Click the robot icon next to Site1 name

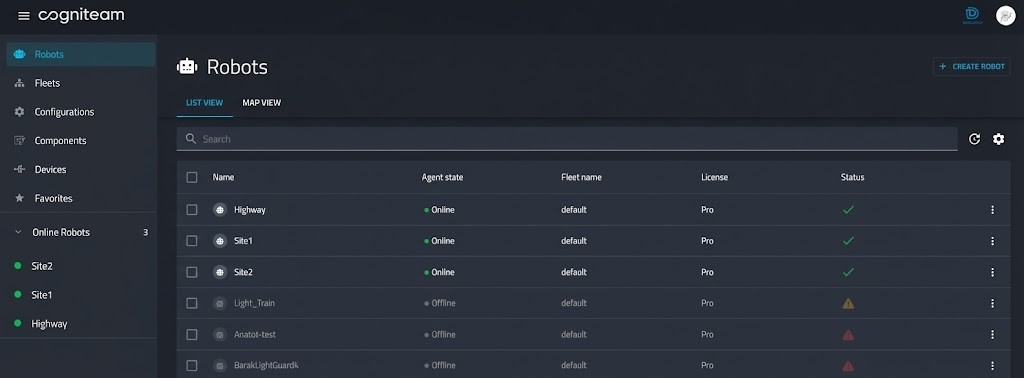coord(220,241)
